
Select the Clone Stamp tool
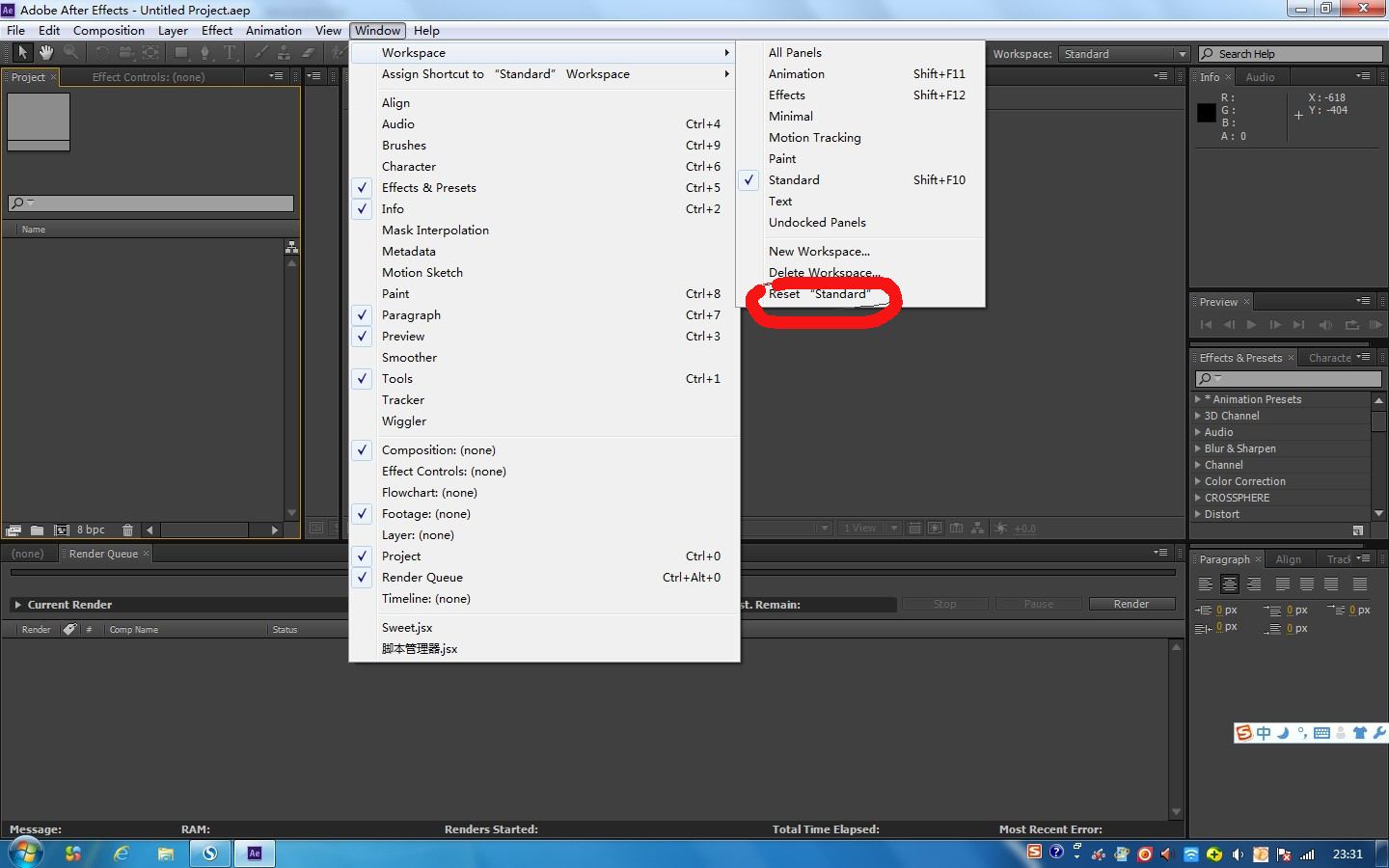click(x=285, y=52)
